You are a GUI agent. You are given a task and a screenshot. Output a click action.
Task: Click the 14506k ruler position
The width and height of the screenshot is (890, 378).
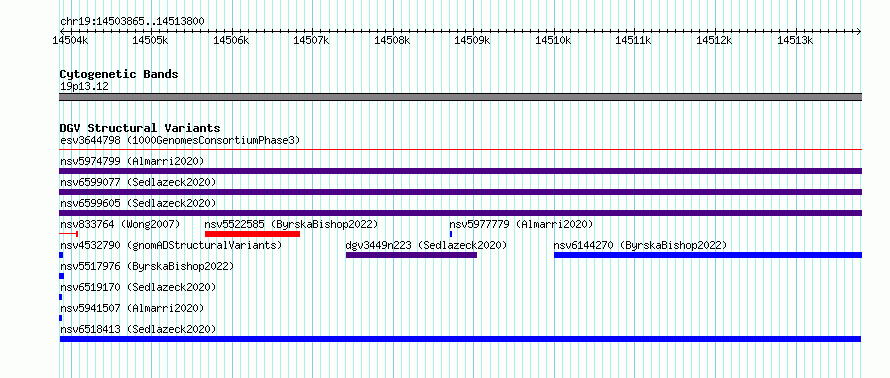(x=232, y=40)
